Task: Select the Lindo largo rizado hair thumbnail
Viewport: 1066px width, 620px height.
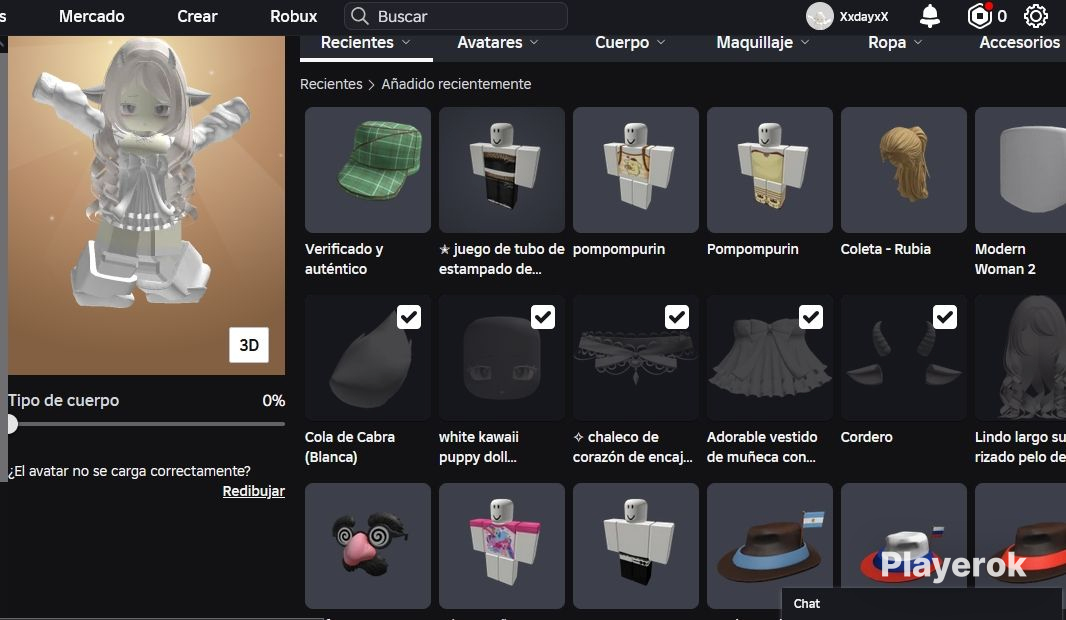Action: click(1020, 358)
